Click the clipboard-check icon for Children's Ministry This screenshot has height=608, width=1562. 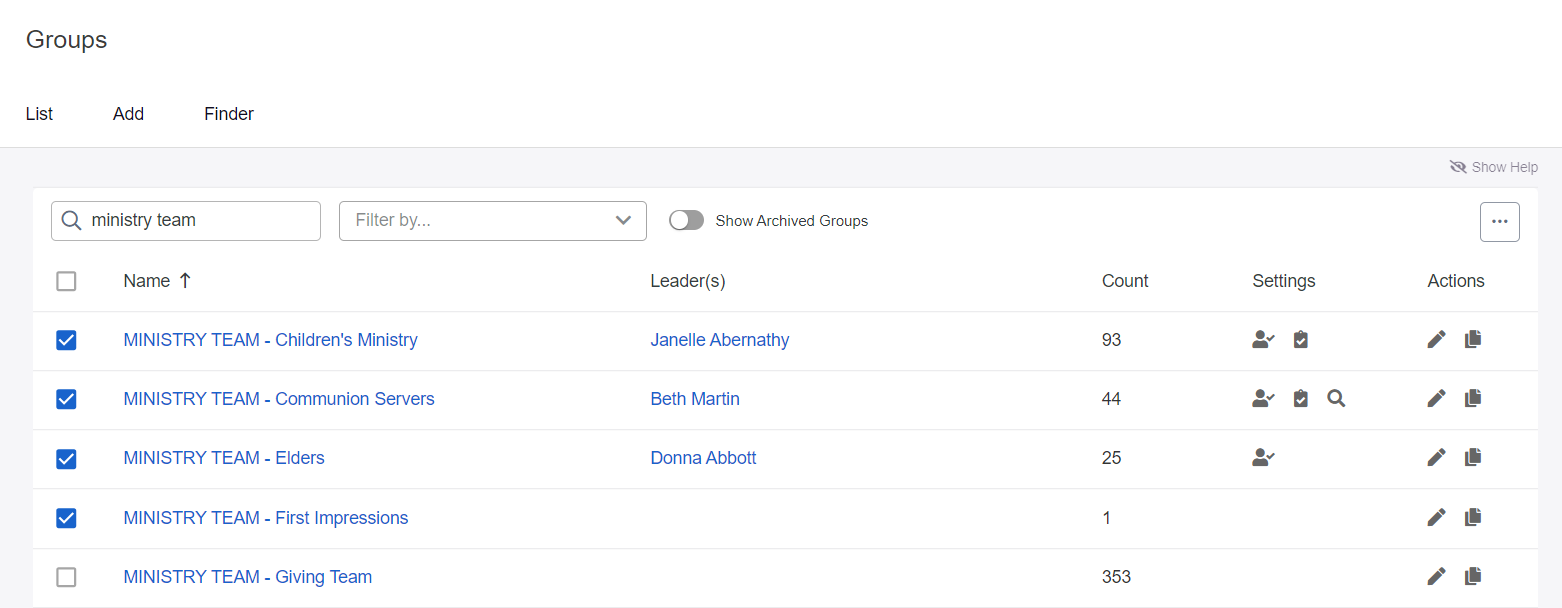(x=1300, y=339)
